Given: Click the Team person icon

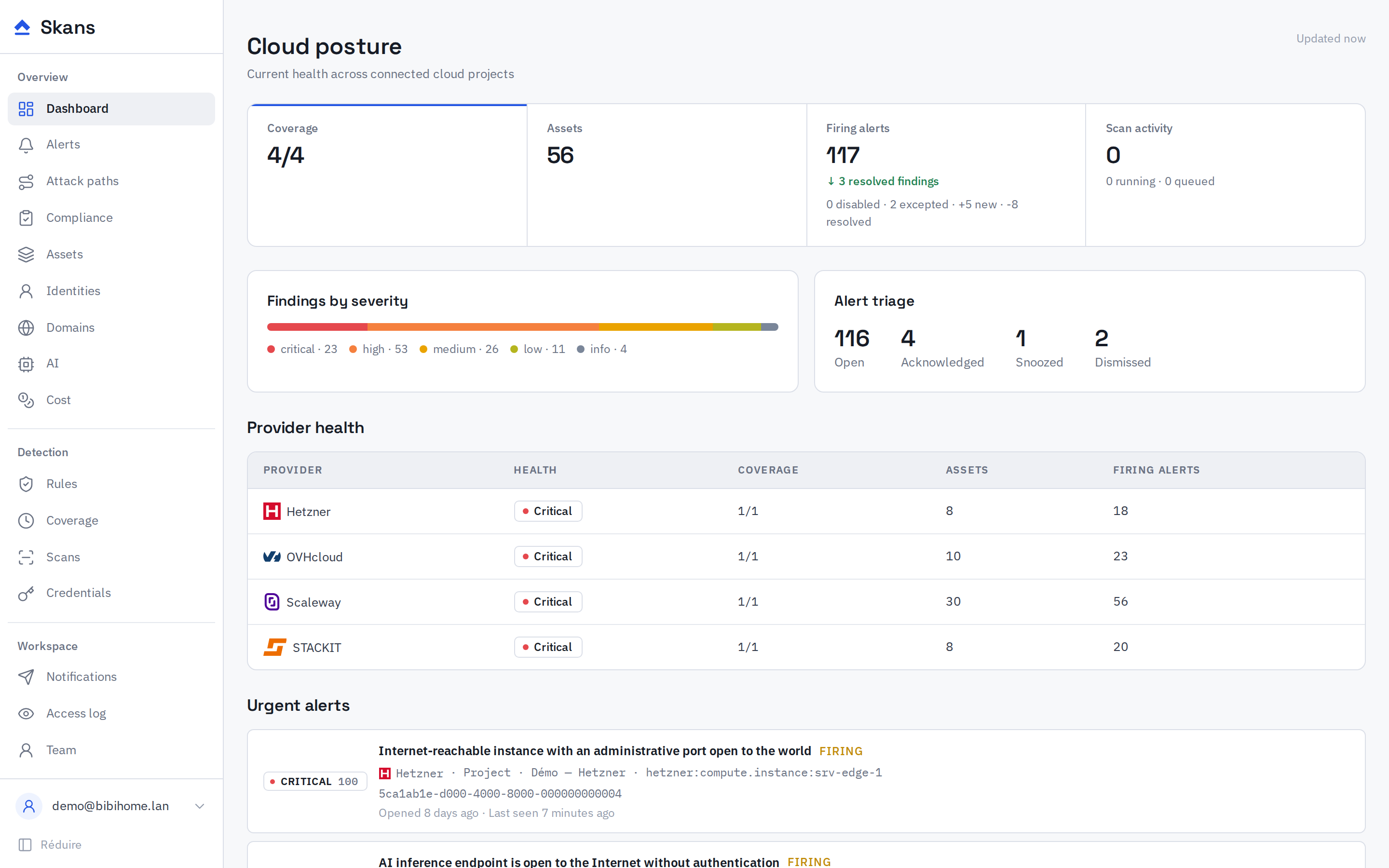Looking at the screenshot, I should coord(26,750).
